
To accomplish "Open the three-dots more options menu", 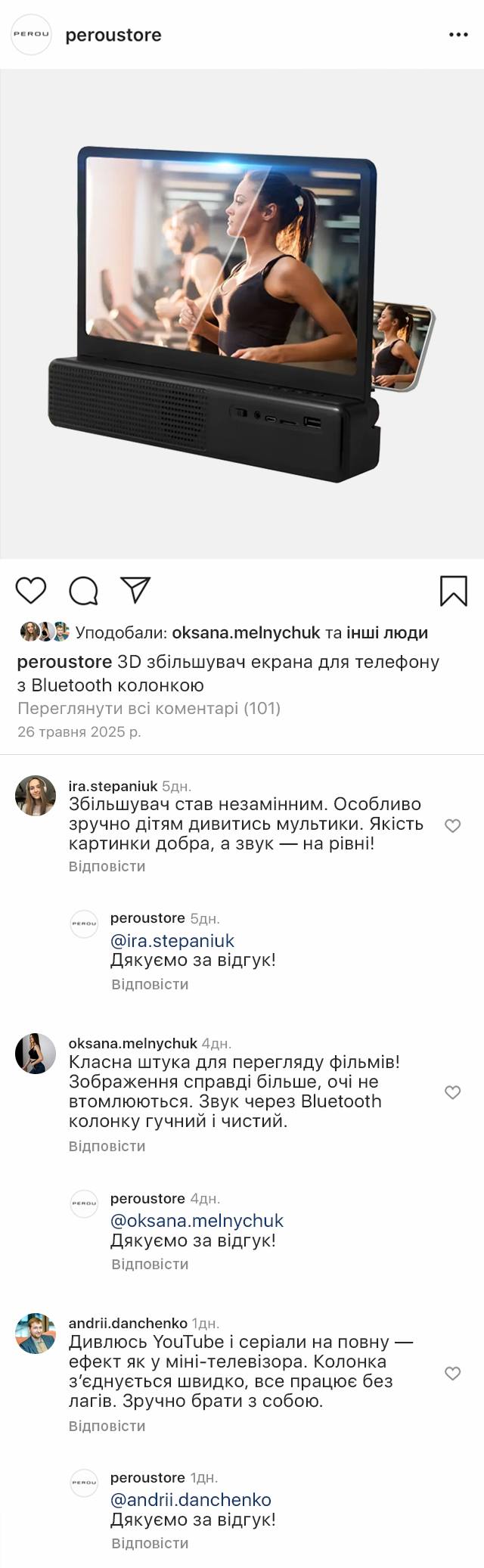I will 458,35.
